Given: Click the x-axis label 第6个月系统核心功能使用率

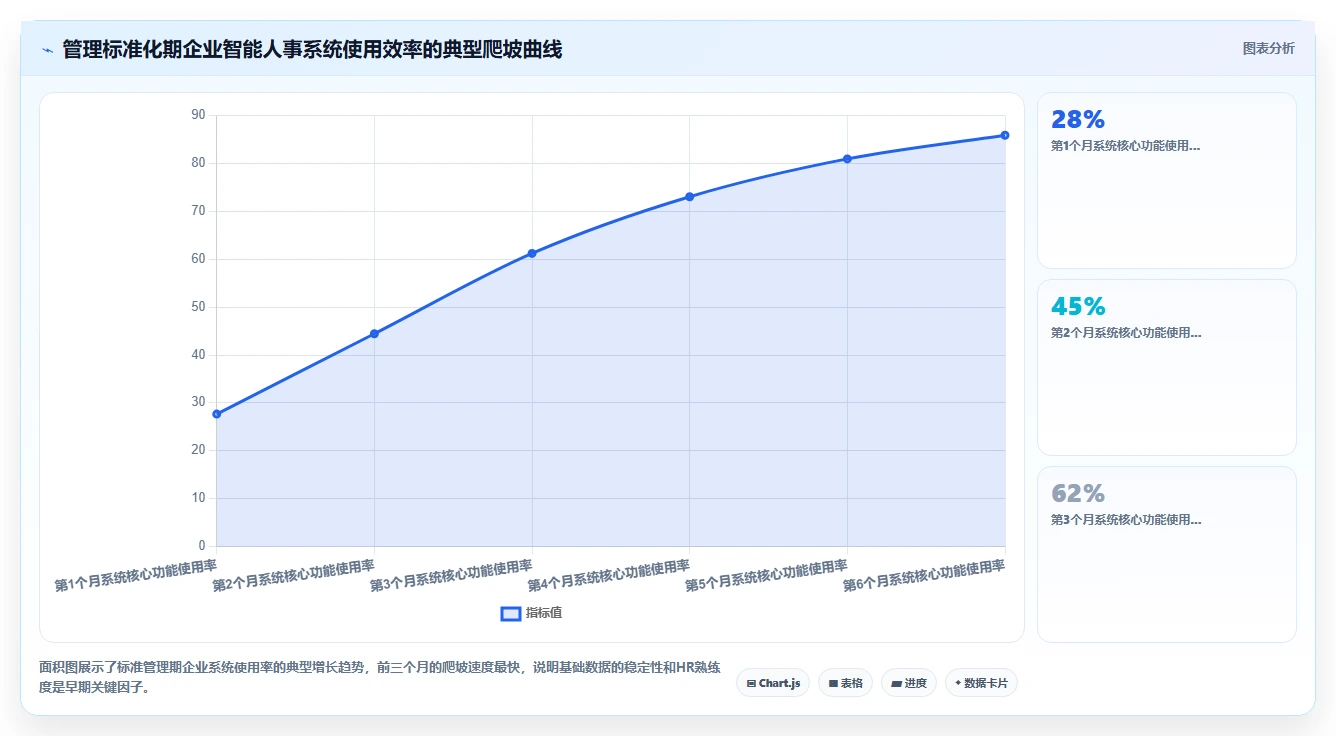Looking at the screenshot, I should coord(924,575).
